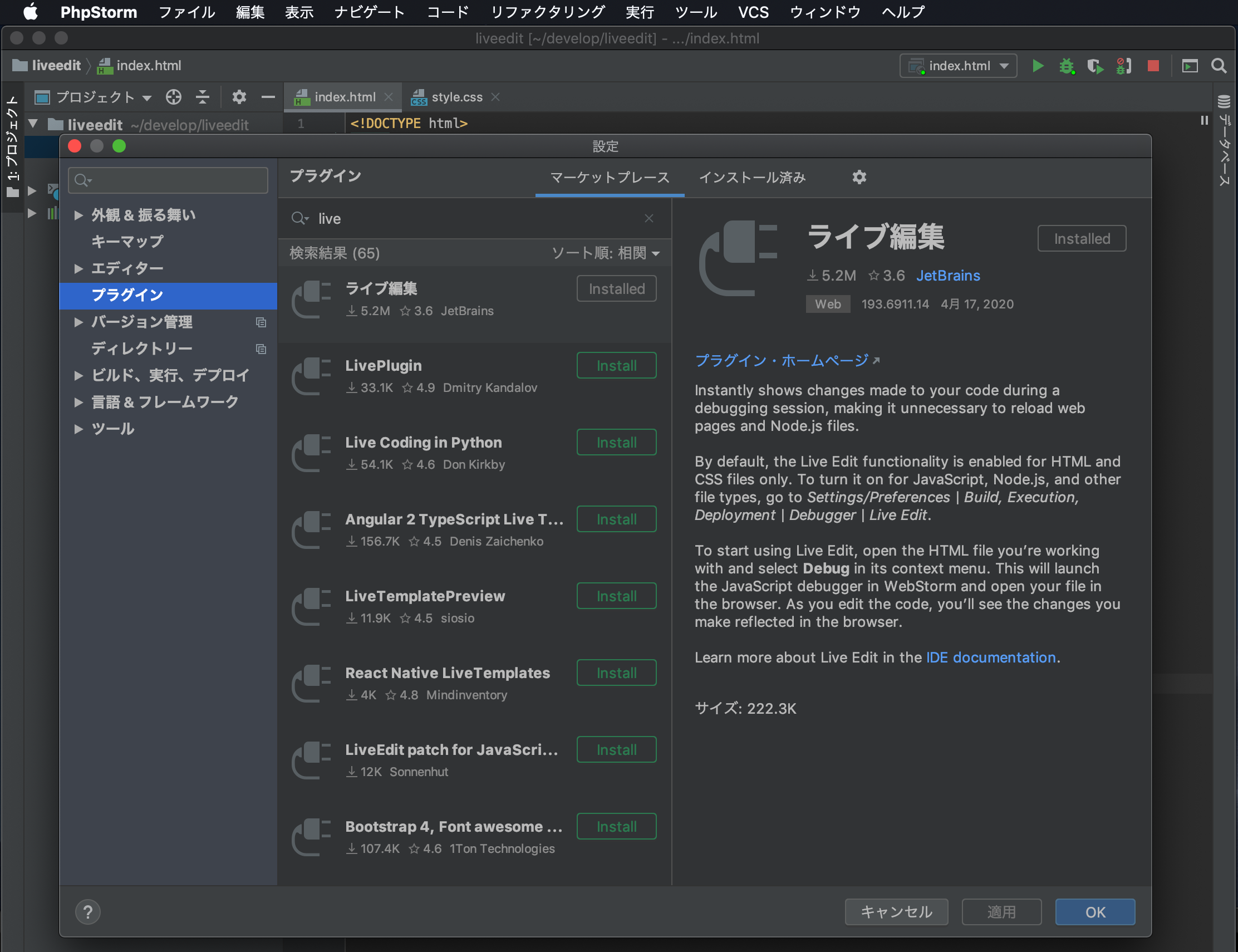Hide the project tool window
This screenshot has width=1238, height=952.
tap(267, 97)
